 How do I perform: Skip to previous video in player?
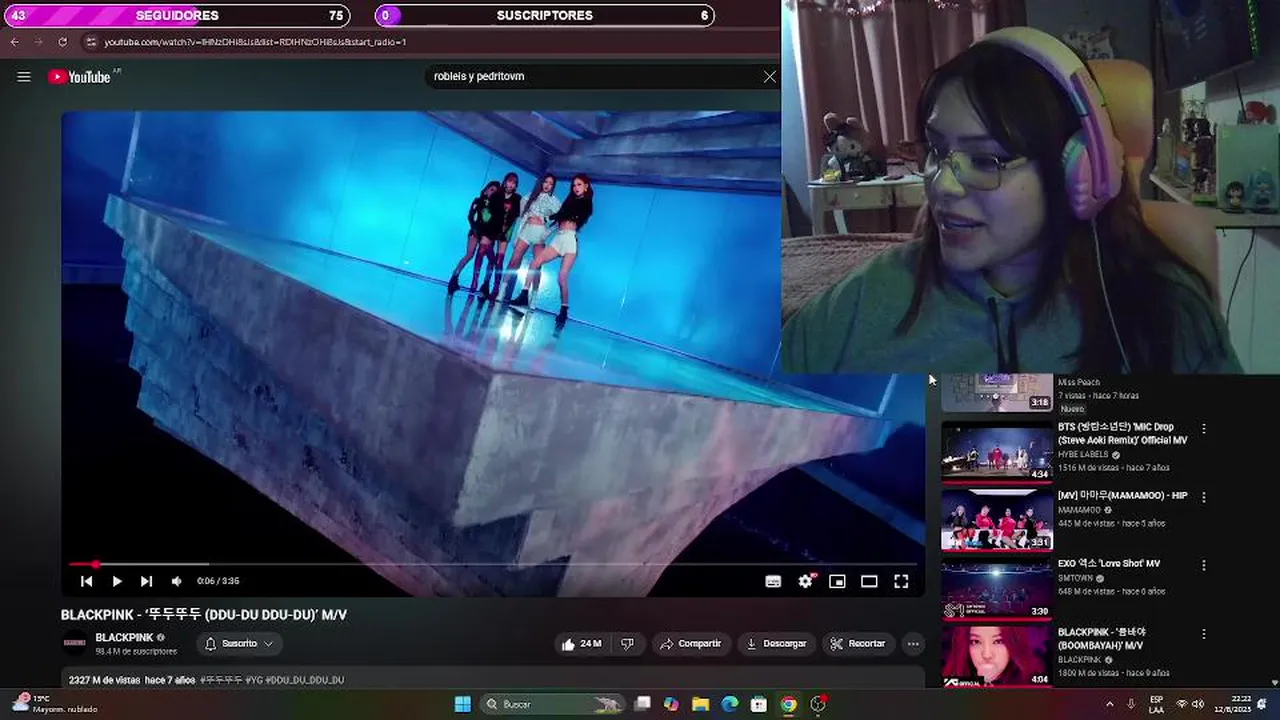point(87,581)
